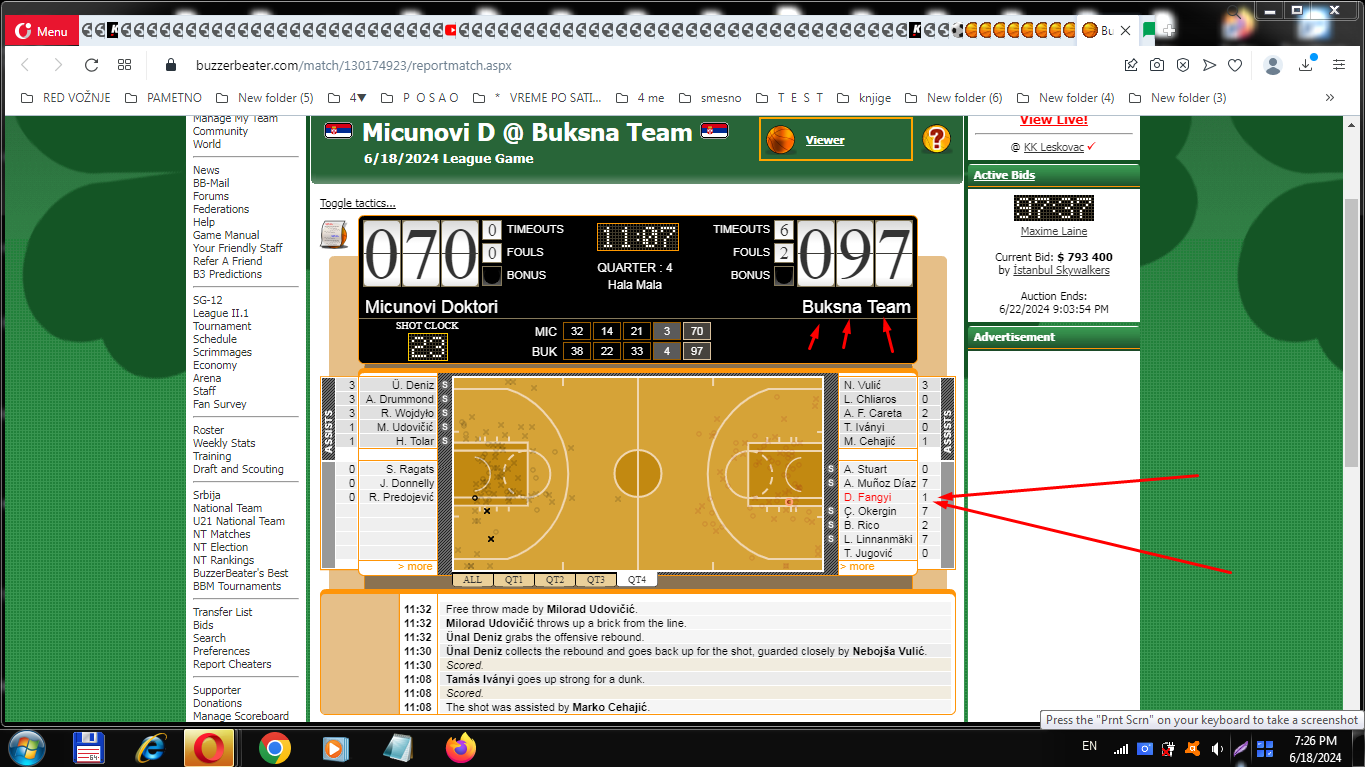
Task: Go back using the browser back arrow
Action: 26,65
